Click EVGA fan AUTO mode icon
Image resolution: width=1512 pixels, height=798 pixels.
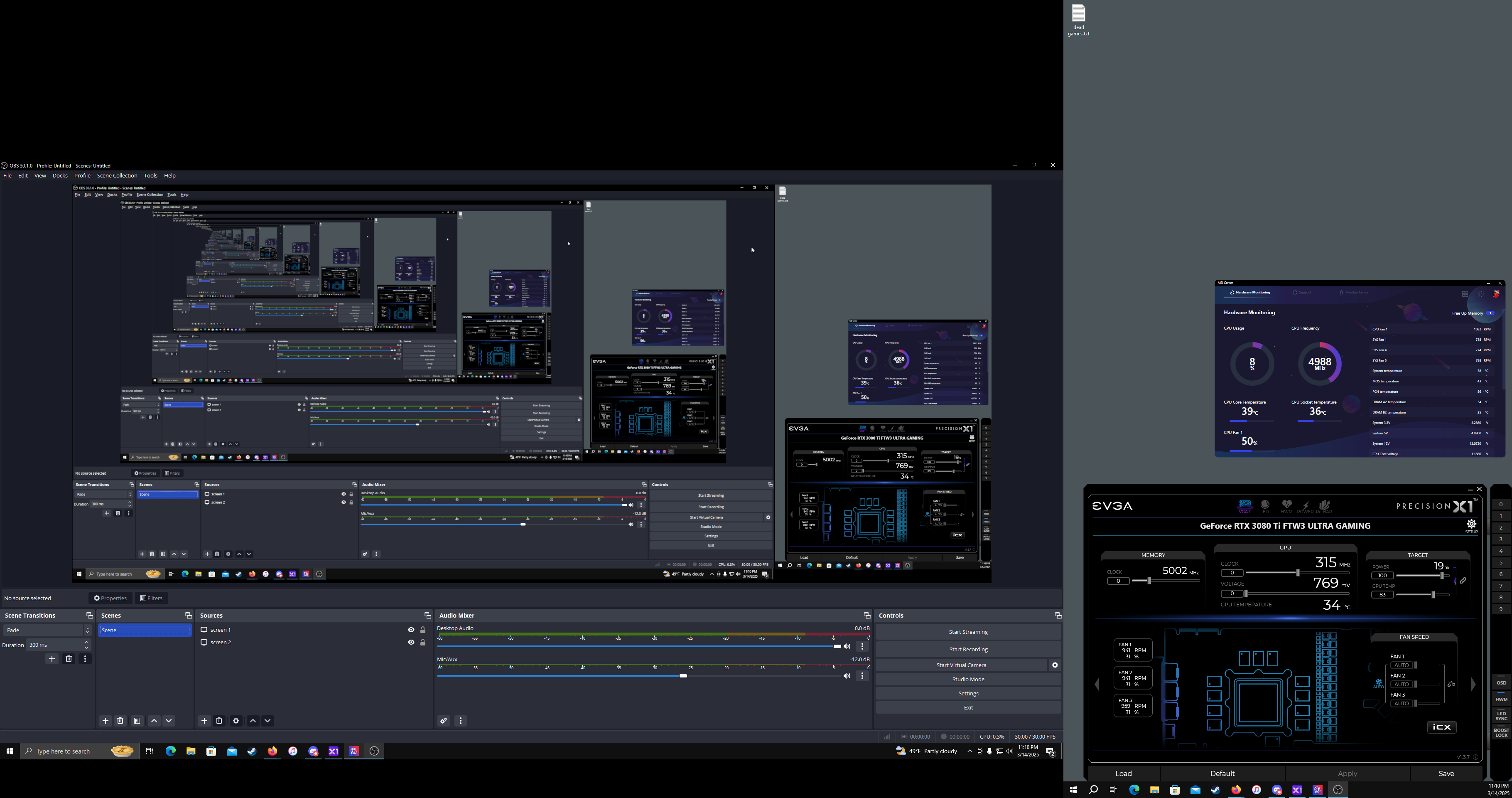point(1378,684)
